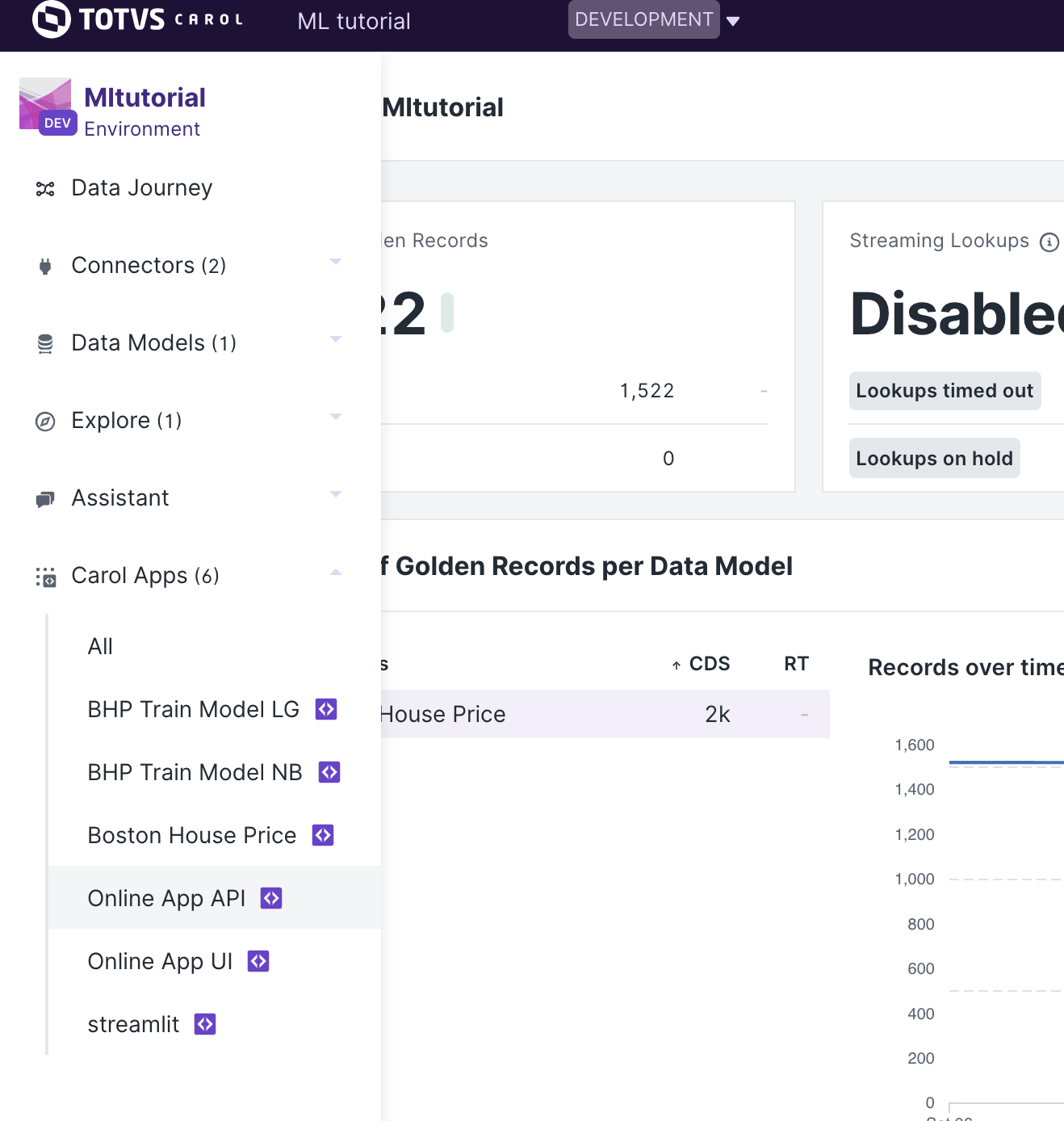Click the TOTVS Carol logo icon
This screenshot has height=1121, width=1064.
point(52,19)
